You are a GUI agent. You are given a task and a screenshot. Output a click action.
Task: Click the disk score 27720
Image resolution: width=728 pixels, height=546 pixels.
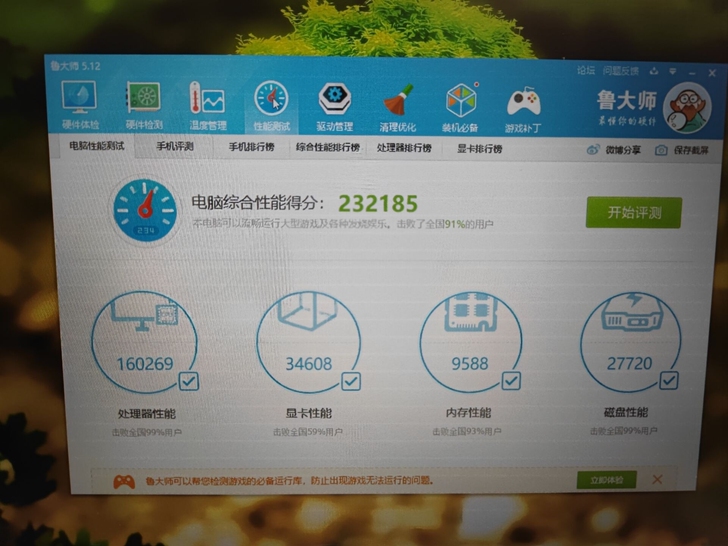pos(630,363)
